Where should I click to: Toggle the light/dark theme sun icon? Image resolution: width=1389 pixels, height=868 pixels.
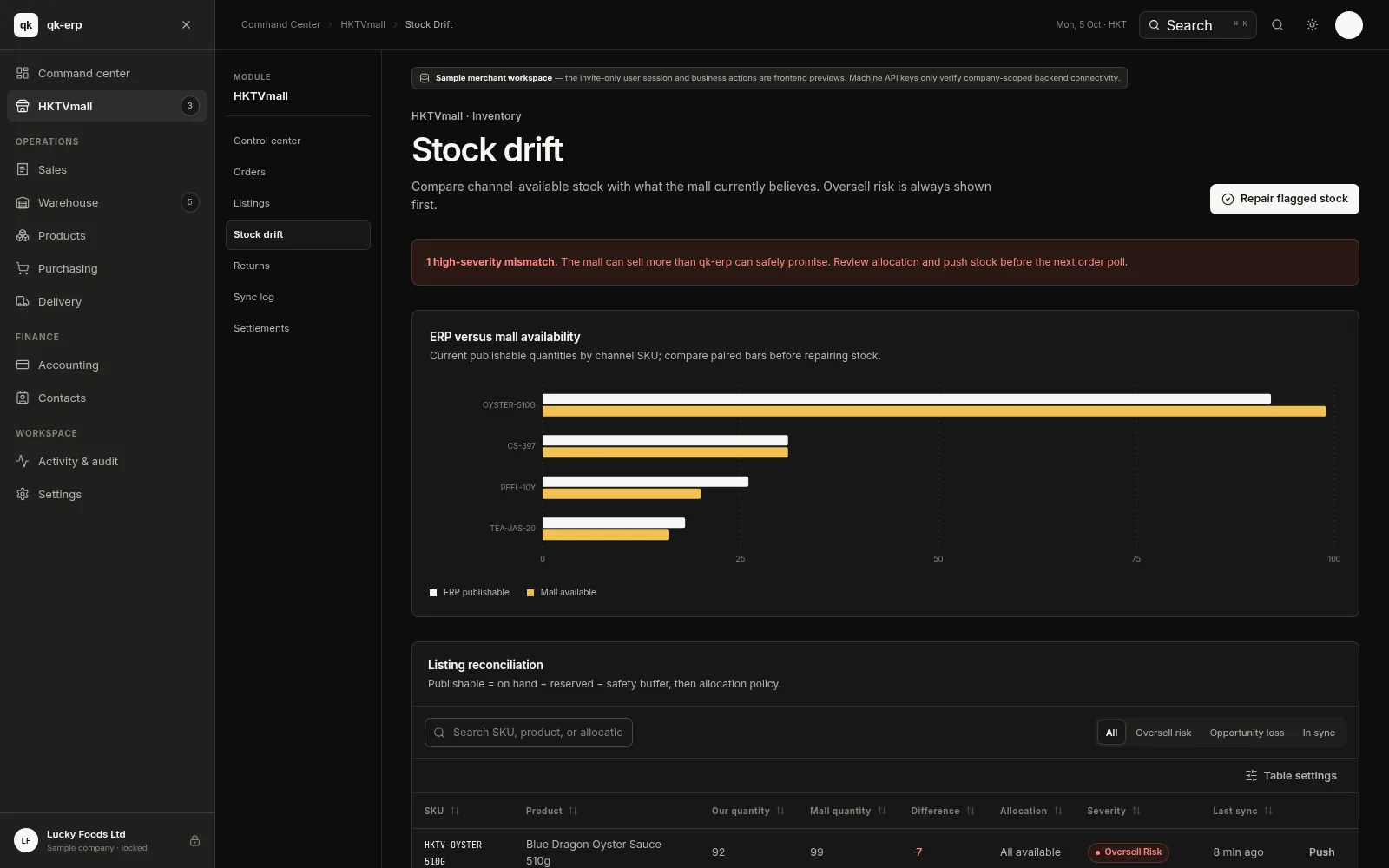pos(1312,25)
